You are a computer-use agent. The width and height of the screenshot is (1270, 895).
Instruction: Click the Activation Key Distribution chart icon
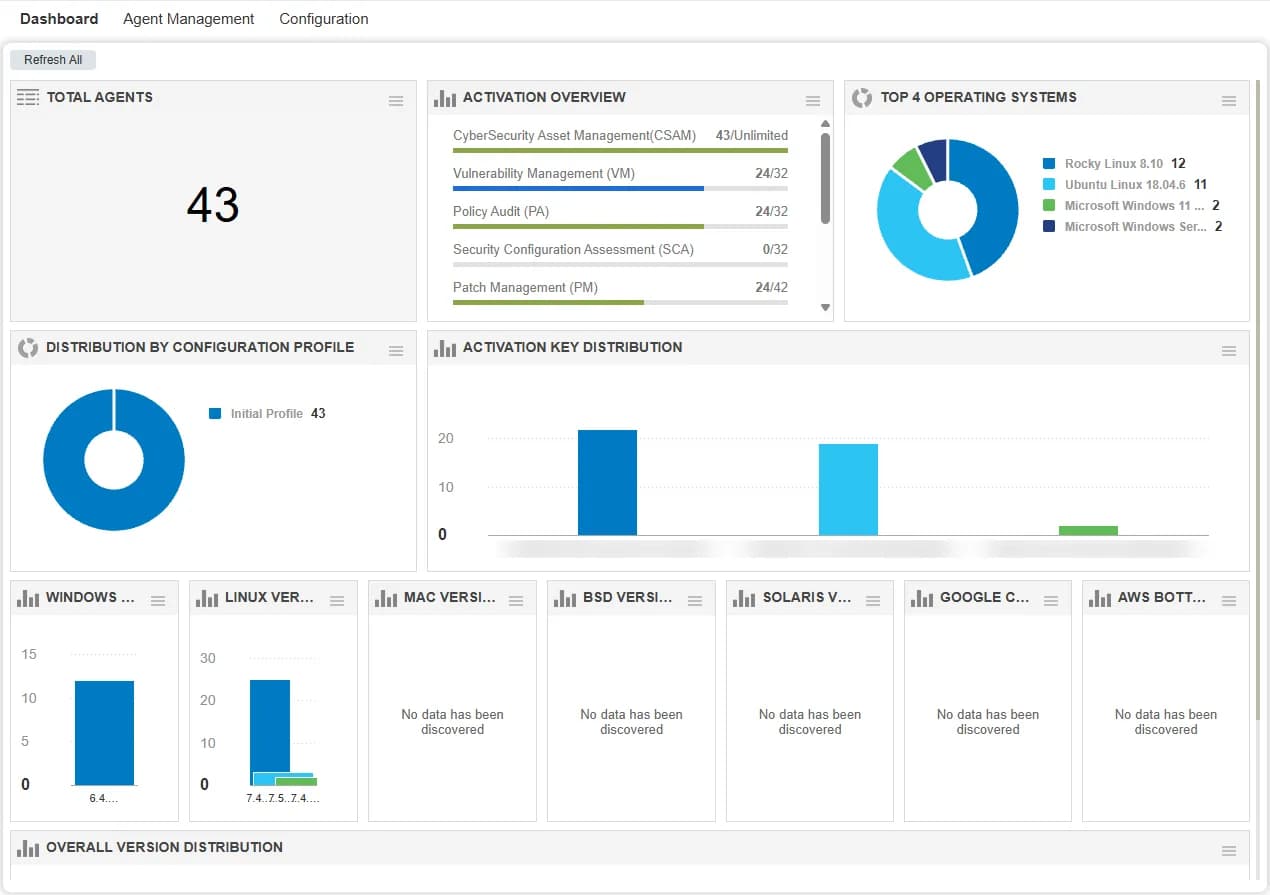click(x=445, y=348)
